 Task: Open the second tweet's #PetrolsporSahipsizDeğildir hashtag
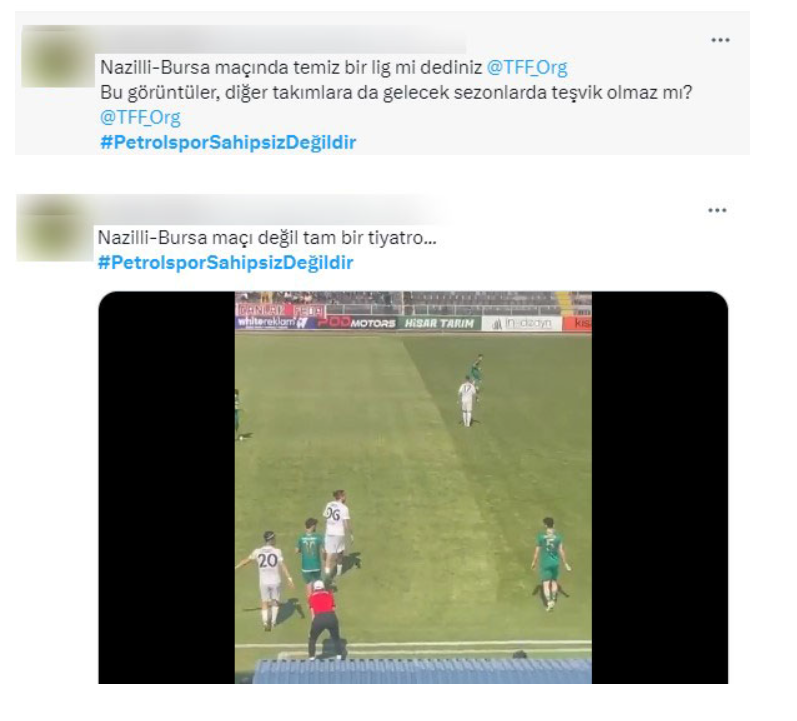tap(226, 263)
